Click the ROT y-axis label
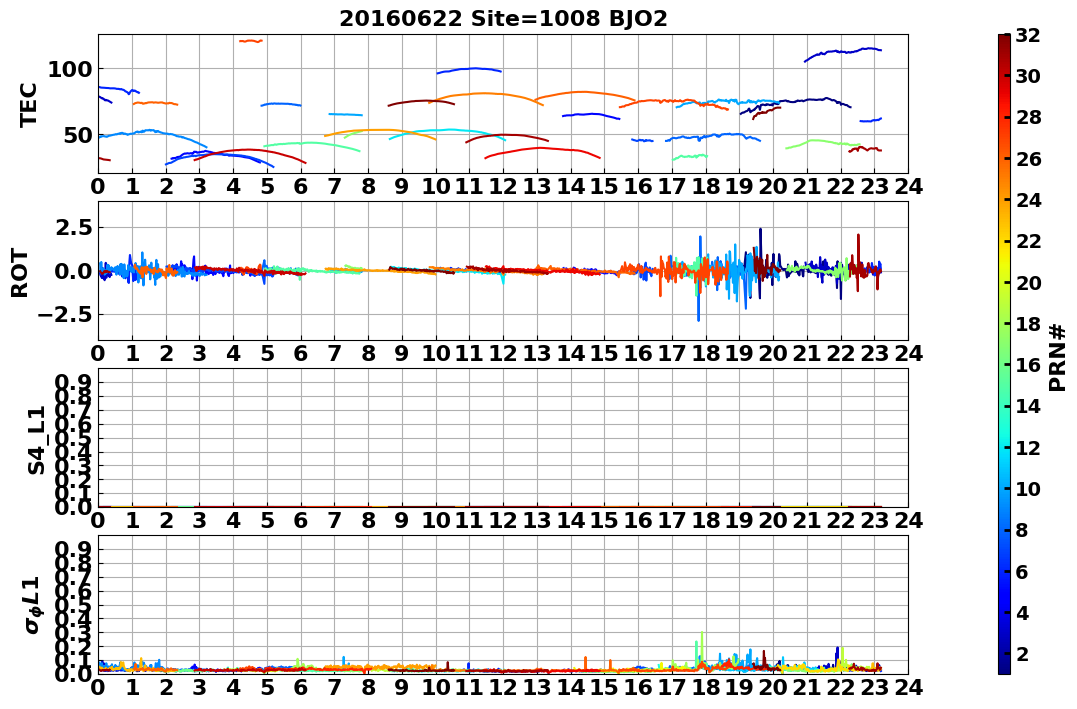The width and height of the screenshot is (1077, 709). [x=21, y=273]
